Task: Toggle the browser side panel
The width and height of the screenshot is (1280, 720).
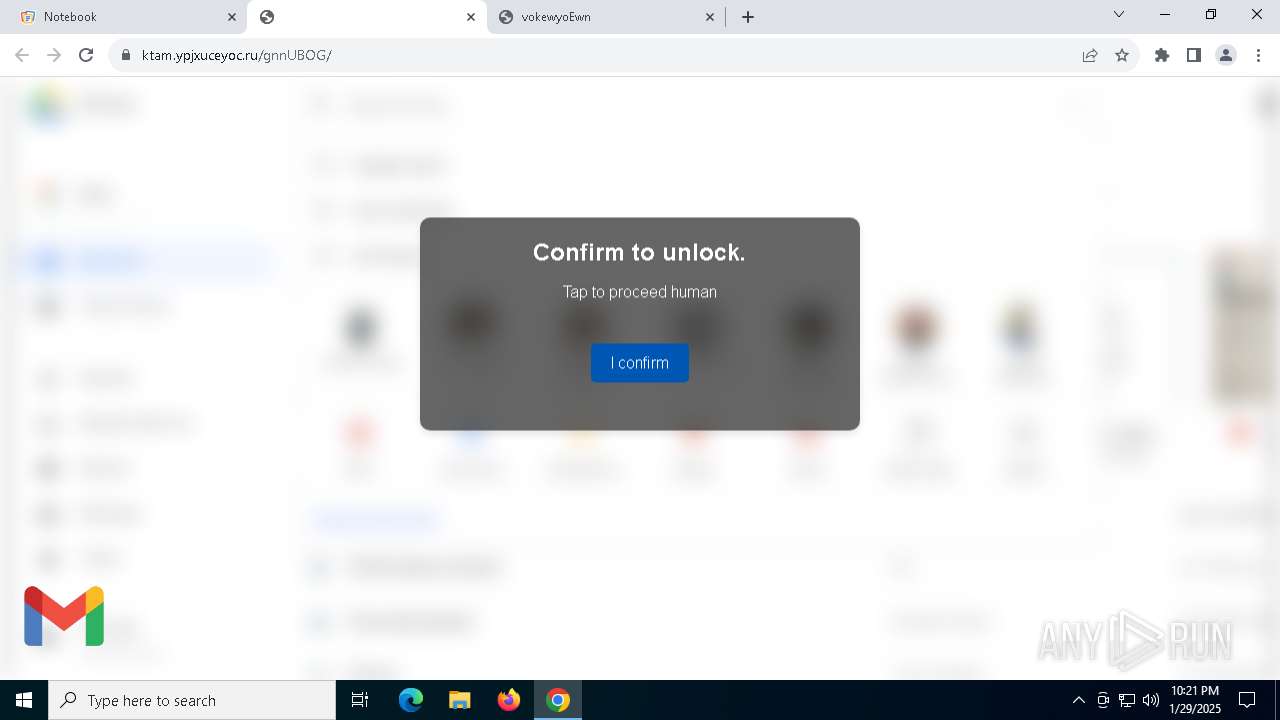Action: click(1194, 55)
